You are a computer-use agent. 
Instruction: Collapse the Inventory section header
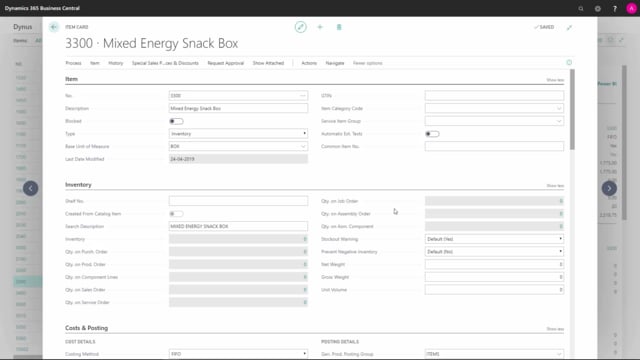coord(78,185)
